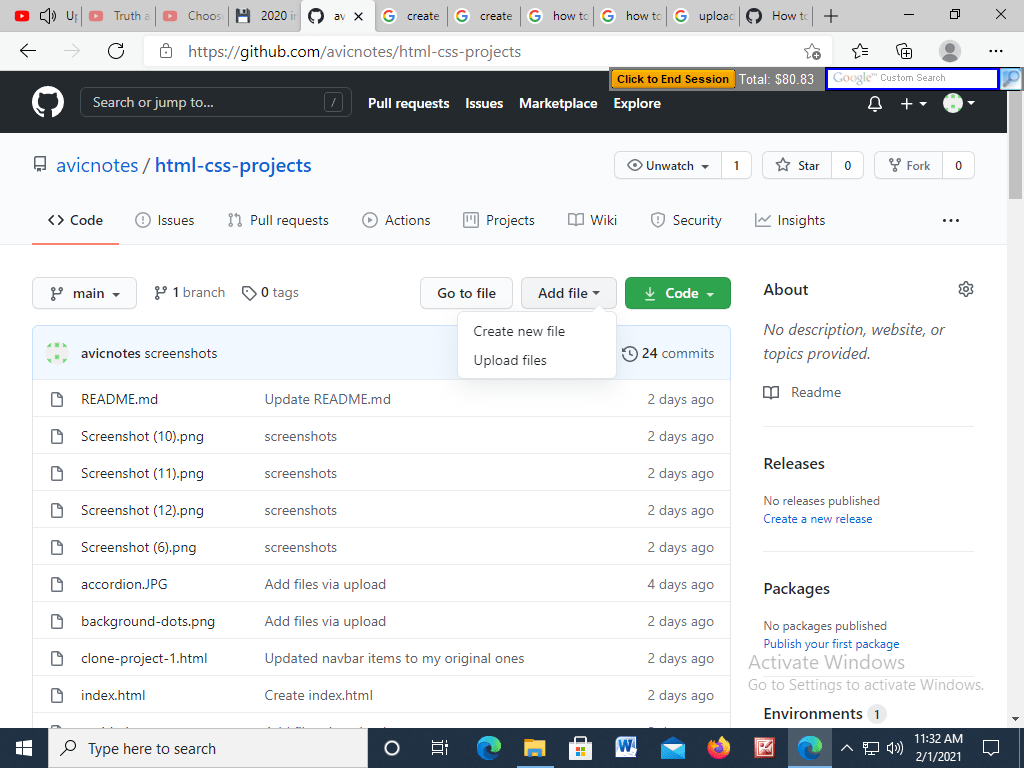Click the About settings gear icon
The width and height of the screenshot is (1024, 768).
coord(965,288)
